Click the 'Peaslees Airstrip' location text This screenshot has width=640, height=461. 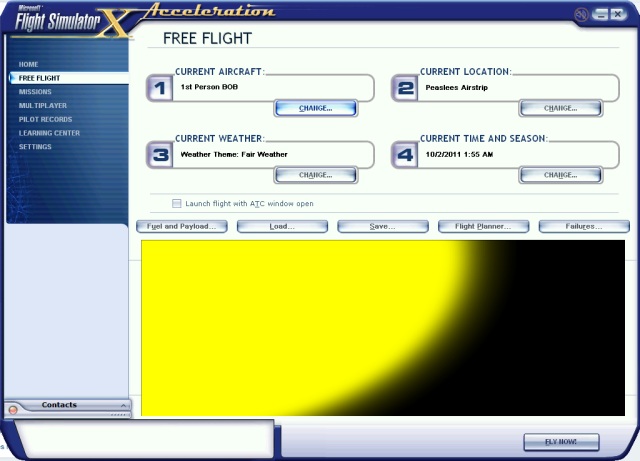click(x=456, y=87)
